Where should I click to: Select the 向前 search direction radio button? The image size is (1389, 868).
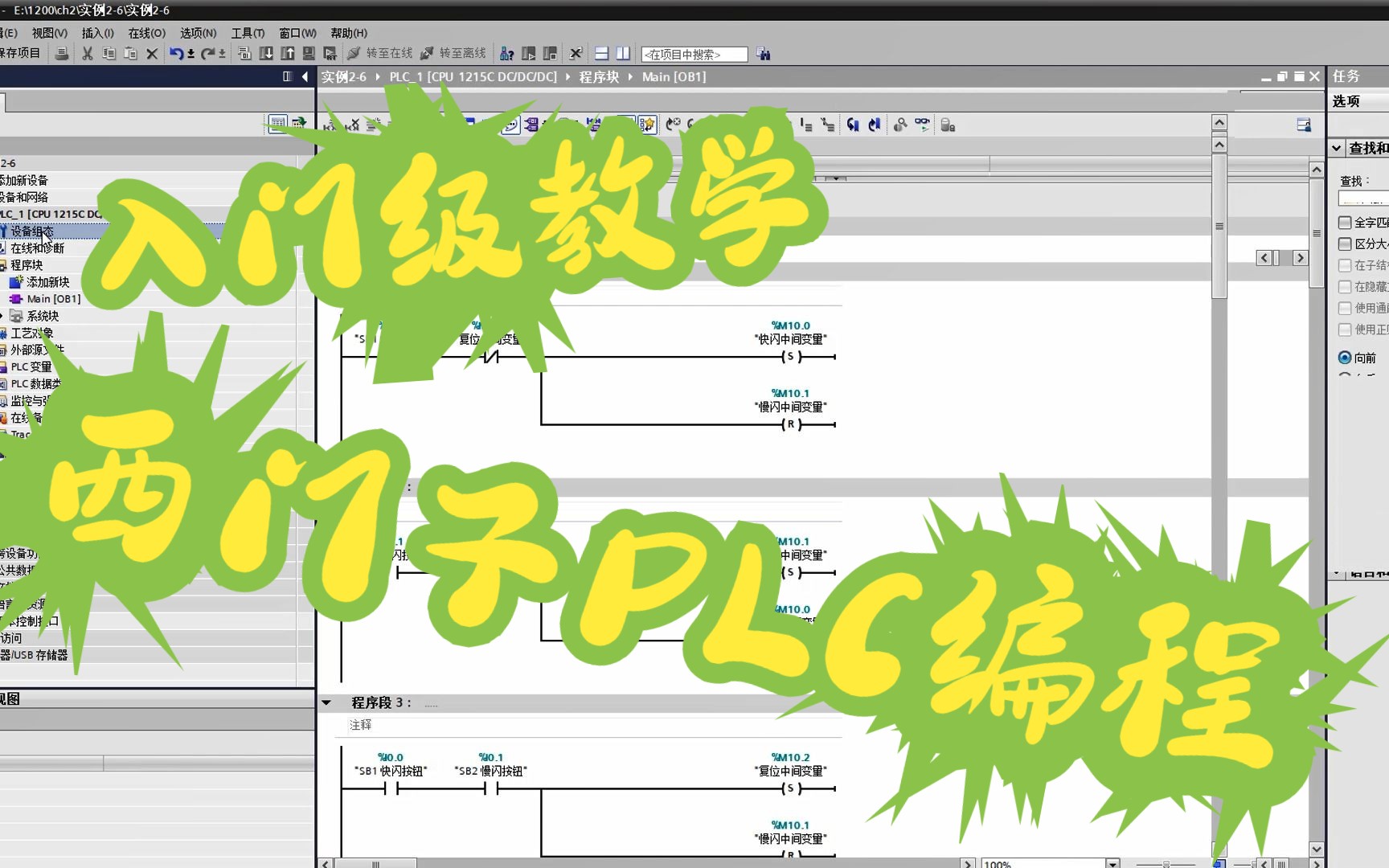[x=1344, y=358]
